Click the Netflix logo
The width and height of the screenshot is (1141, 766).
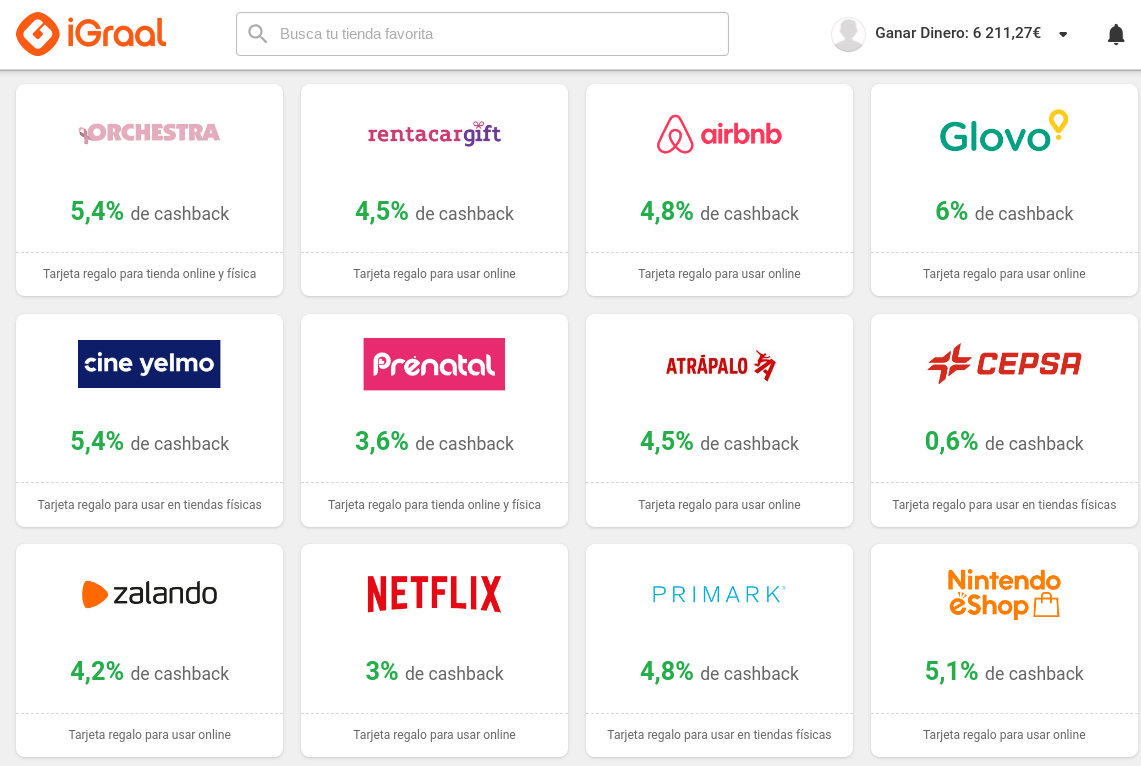click(434, 594)
